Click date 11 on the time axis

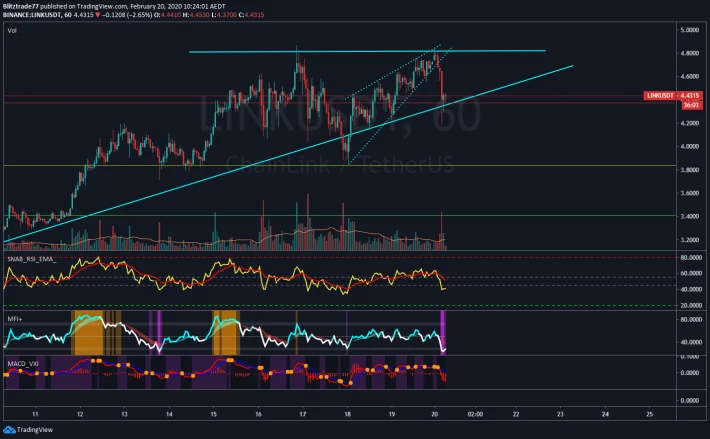coord(35,414)
